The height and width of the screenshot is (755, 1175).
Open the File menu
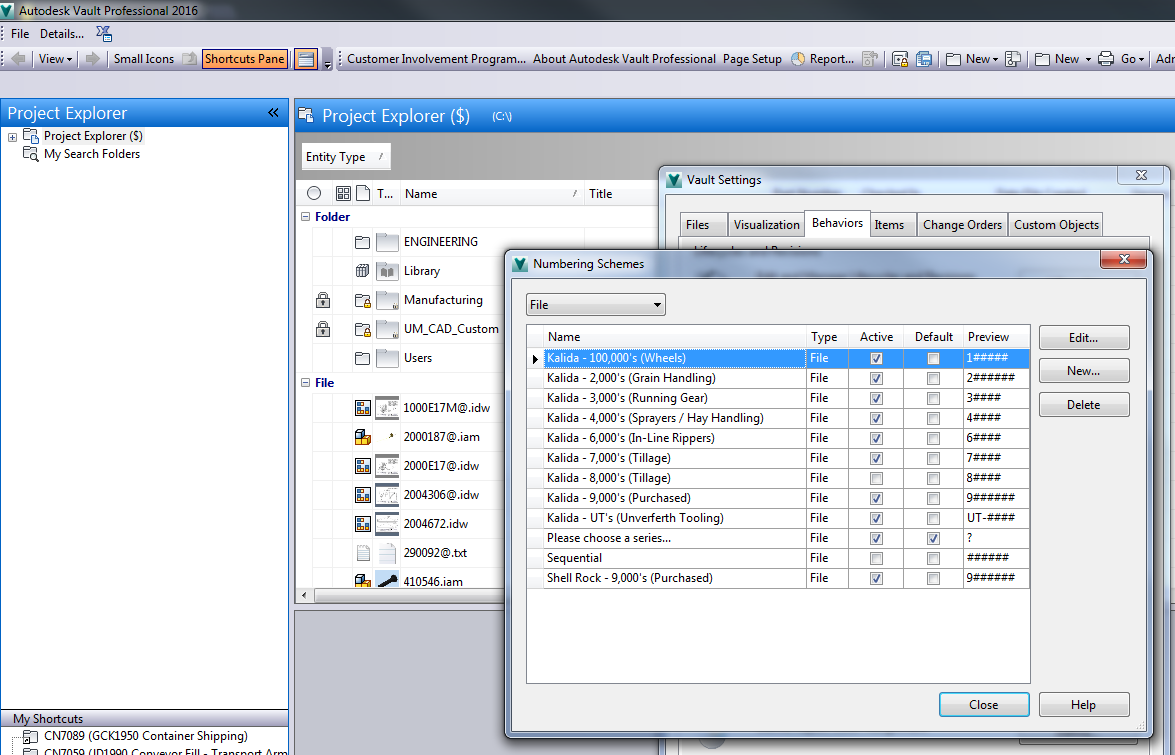click(19, 33)
